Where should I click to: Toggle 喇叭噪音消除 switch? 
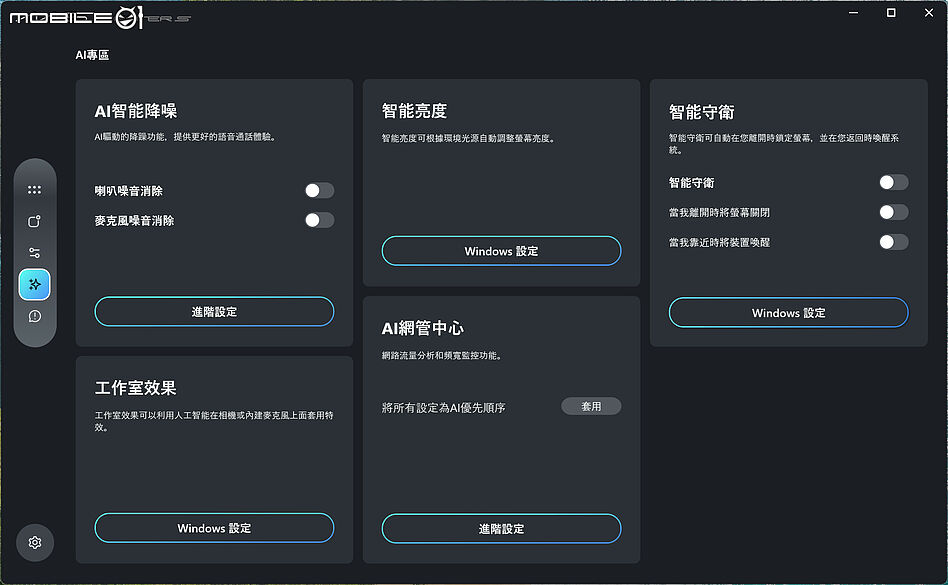(319, 191)
